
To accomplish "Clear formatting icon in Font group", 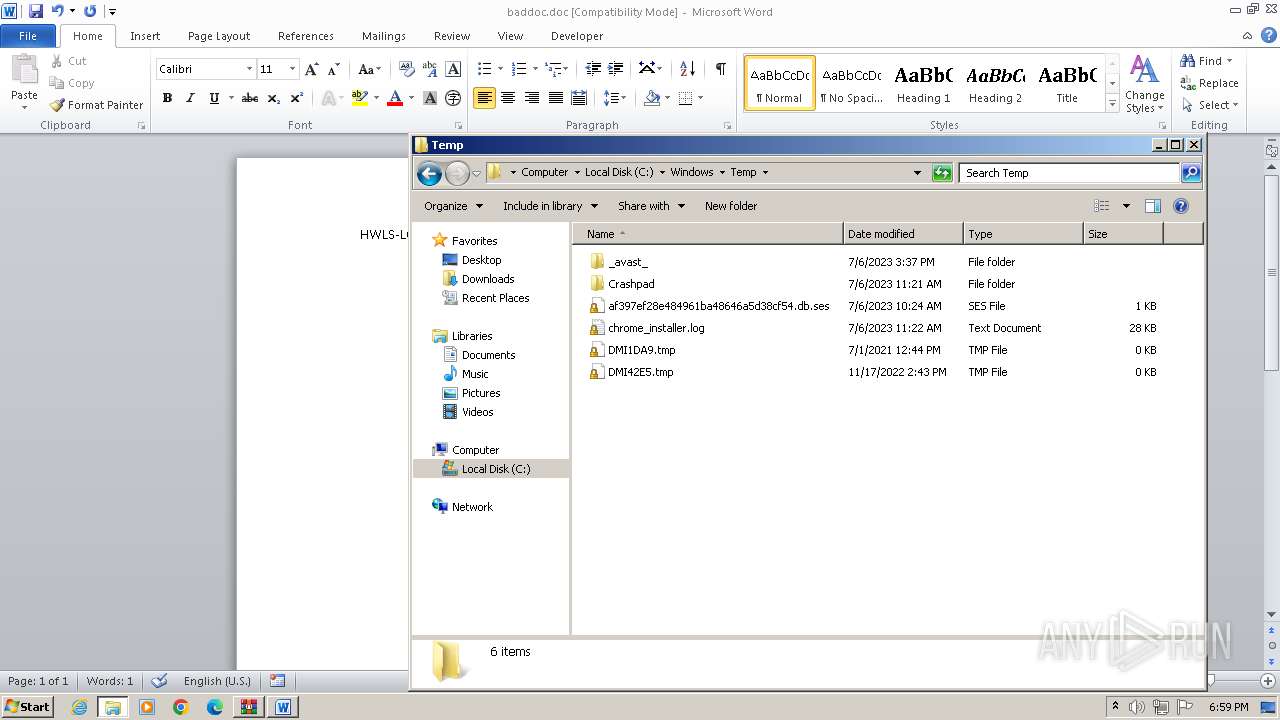I will coord(406,69).
